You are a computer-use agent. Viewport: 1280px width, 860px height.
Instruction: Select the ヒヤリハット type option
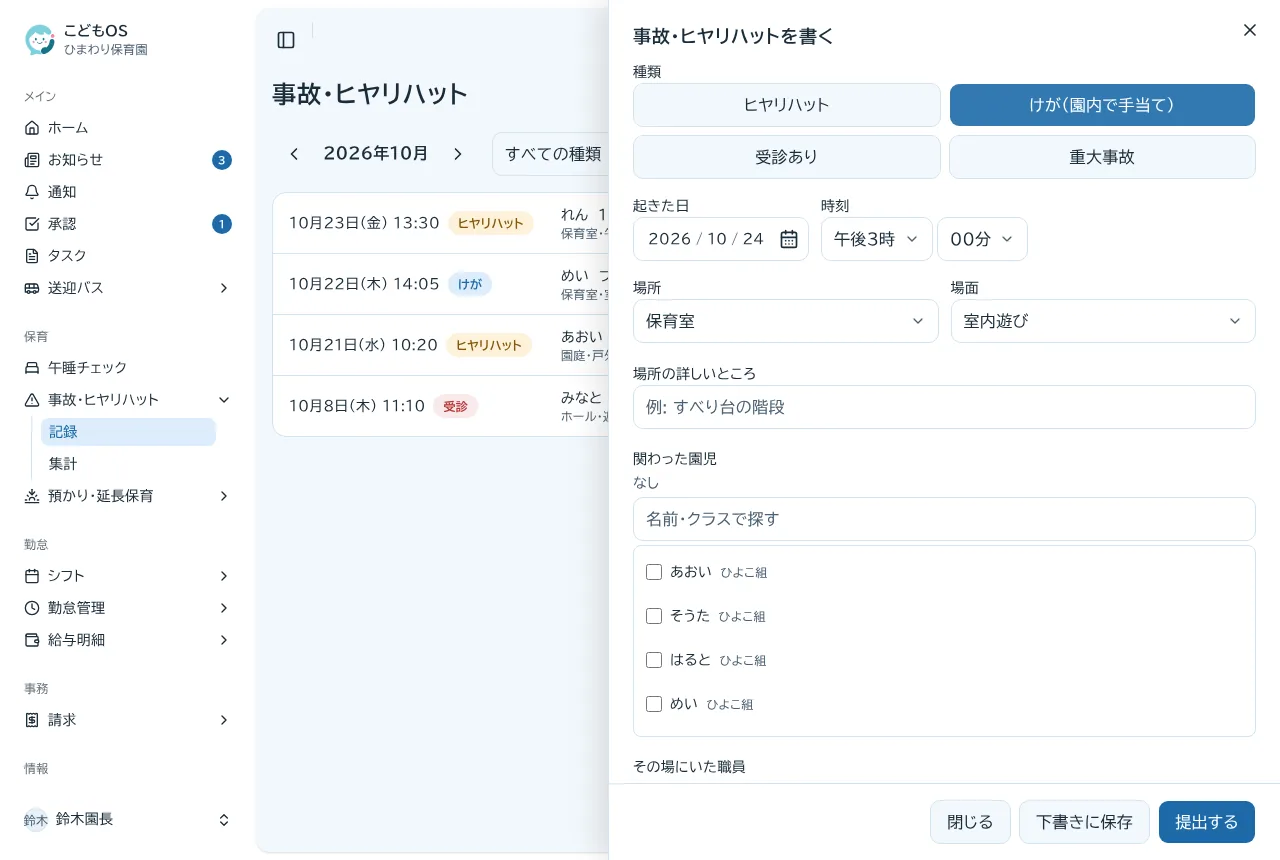[x=787, y=105]
